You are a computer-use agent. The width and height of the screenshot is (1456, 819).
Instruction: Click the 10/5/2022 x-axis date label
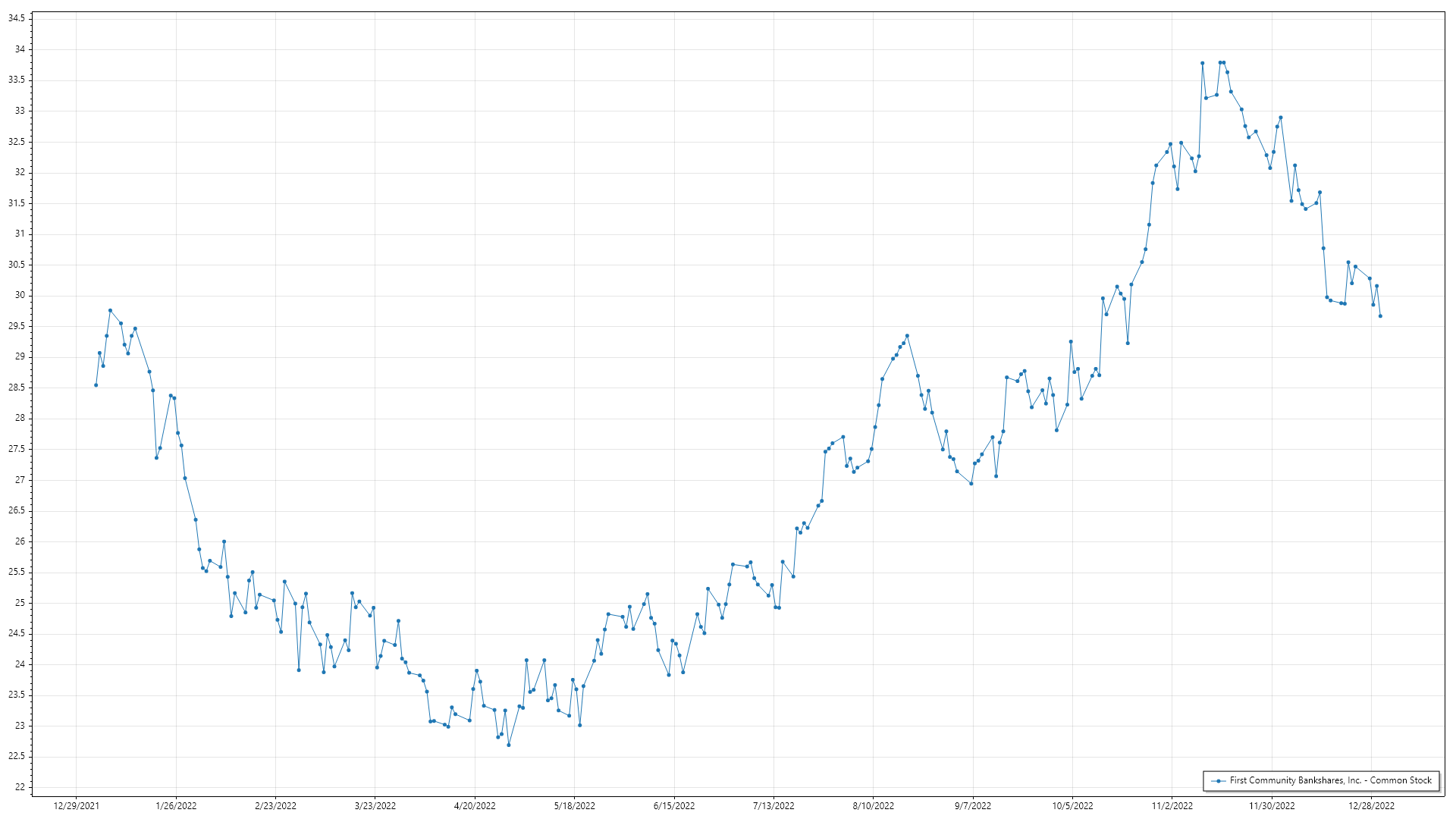(x=1072, y=805)
